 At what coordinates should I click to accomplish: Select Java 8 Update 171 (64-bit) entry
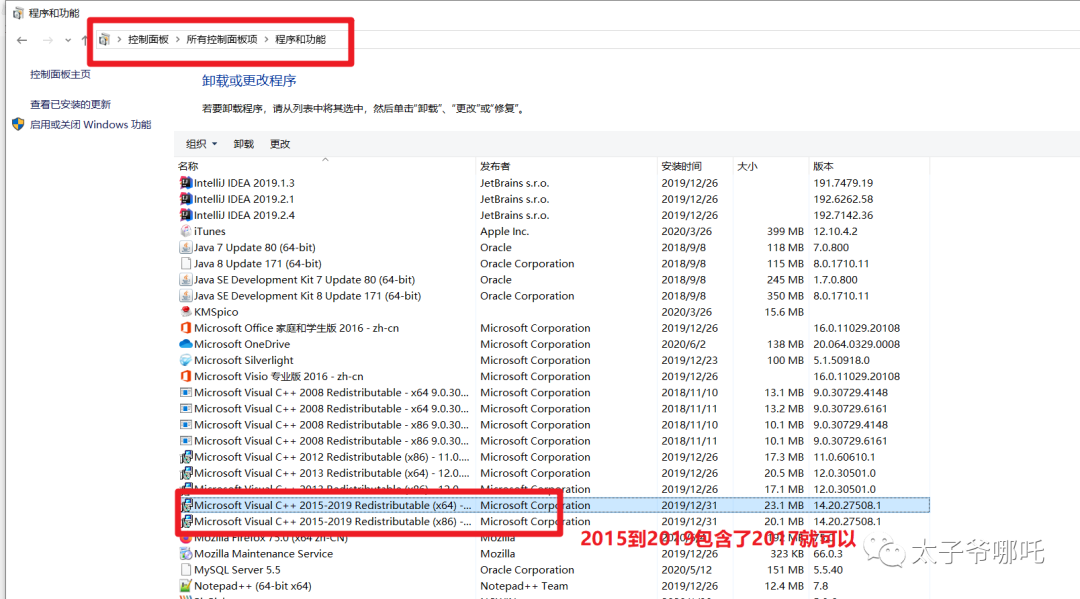click(x=258, y=264)
